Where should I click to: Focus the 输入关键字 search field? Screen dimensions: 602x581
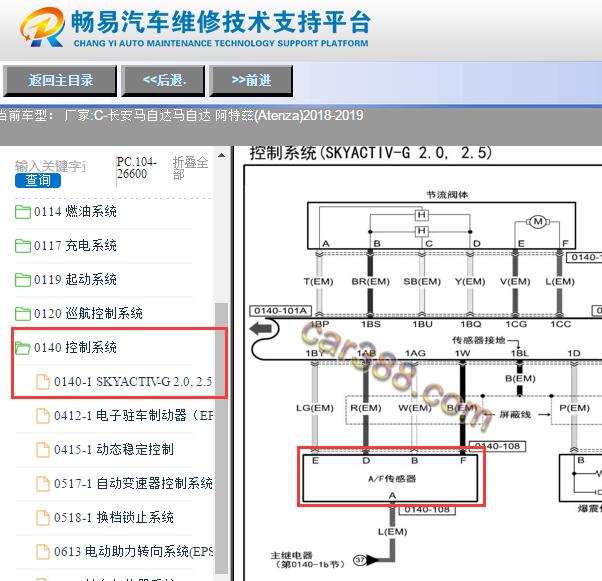tap(50, 166)
